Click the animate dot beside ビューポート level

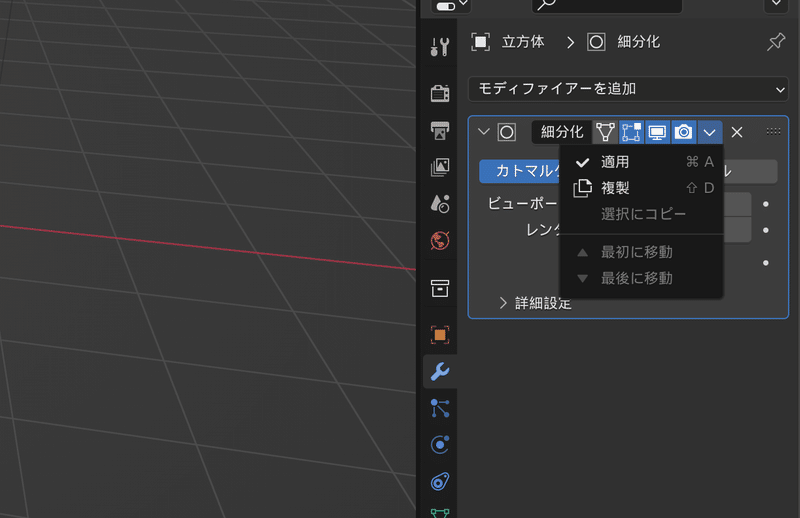tap(765, 204)
